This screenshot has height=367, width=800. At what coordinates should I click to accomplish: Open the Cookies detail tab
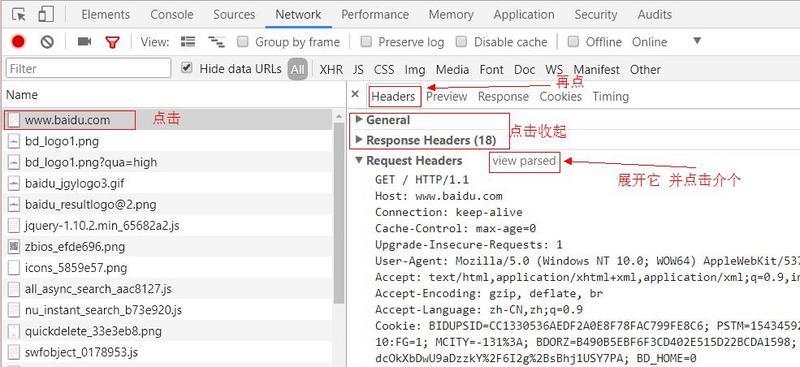point(561,96)
